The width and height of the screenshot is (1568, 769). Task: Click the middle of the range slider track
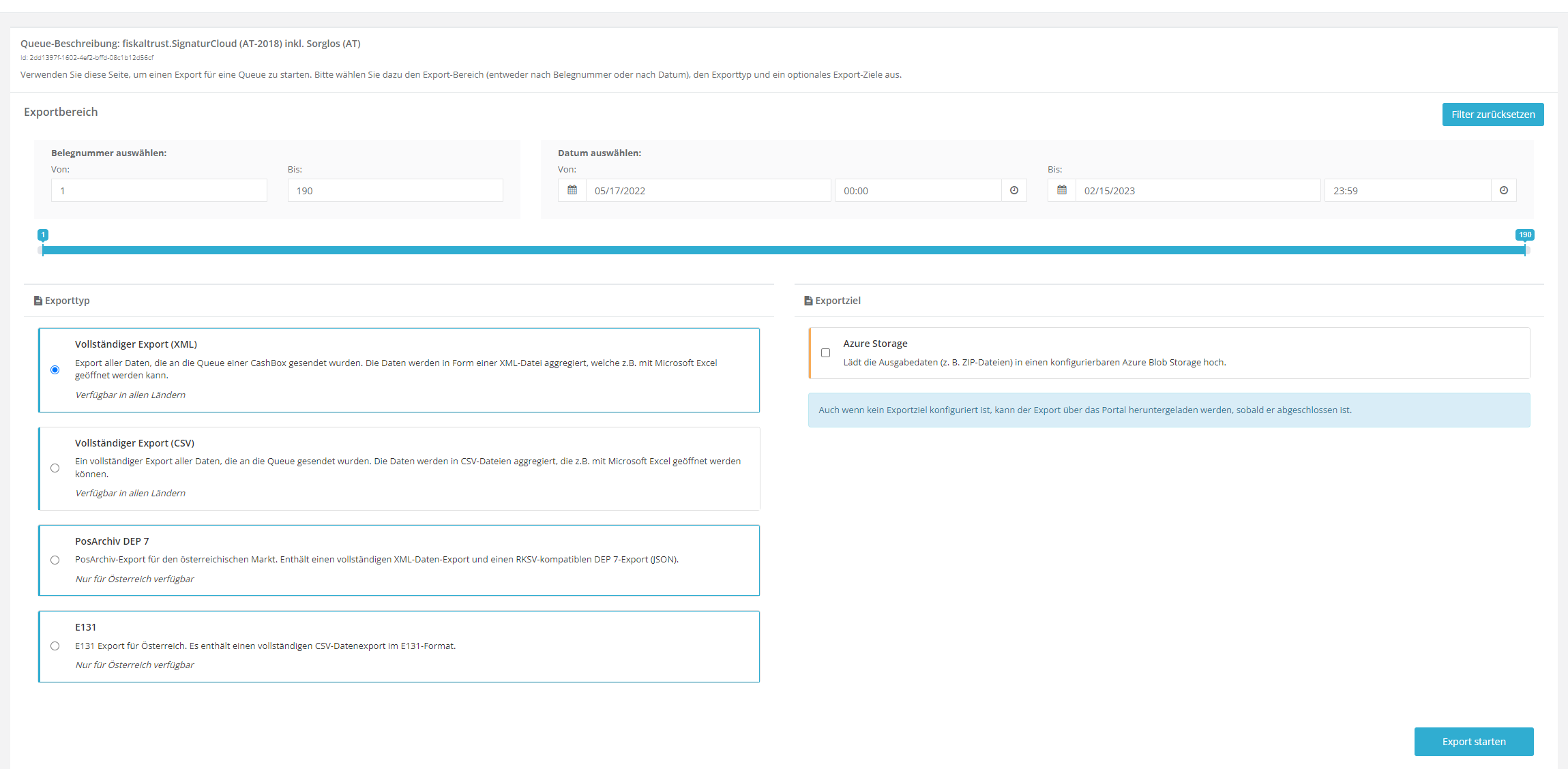click(784, 250)
